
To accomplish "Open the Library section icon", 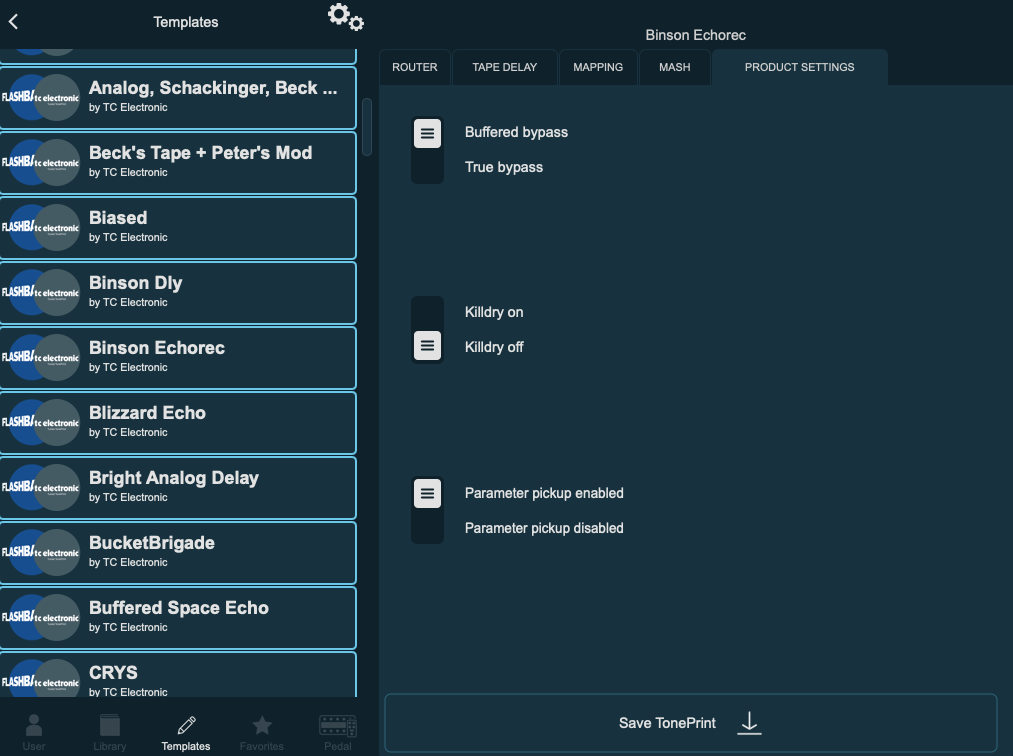I will pos(109,730).
